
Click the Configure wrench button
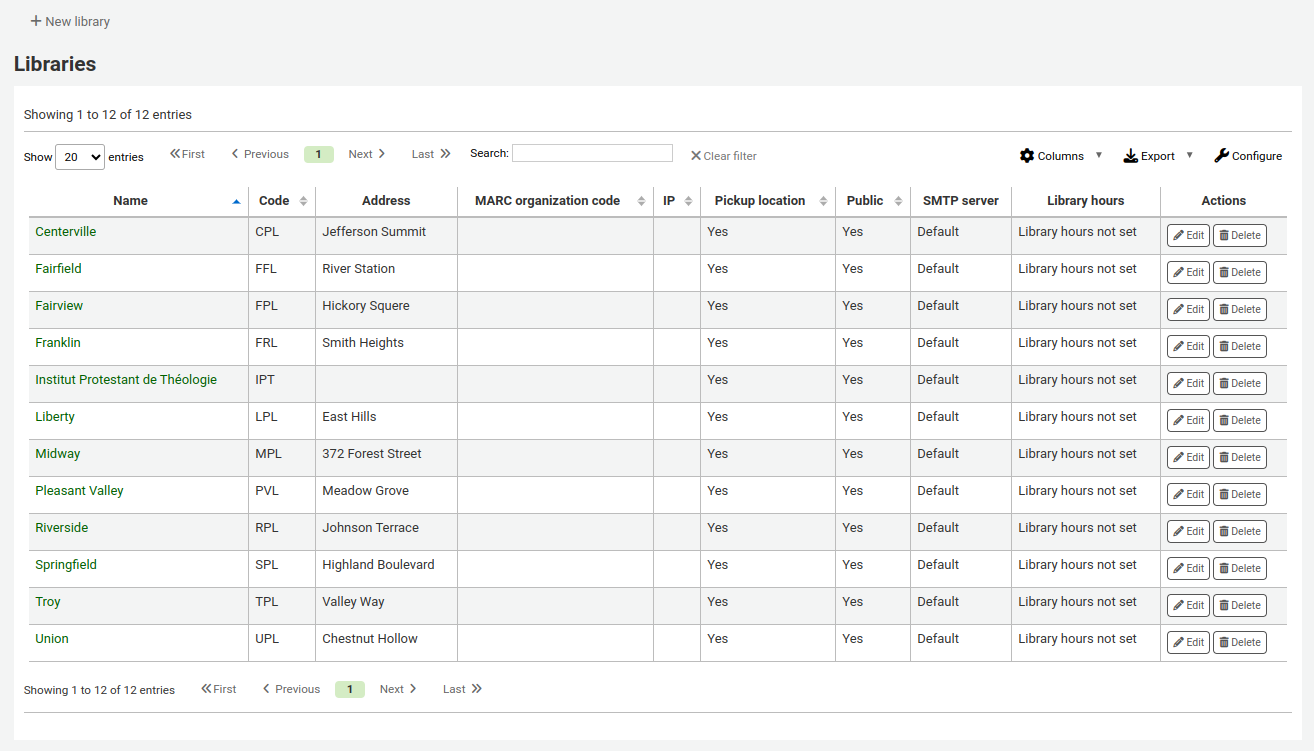(1248, 156)
